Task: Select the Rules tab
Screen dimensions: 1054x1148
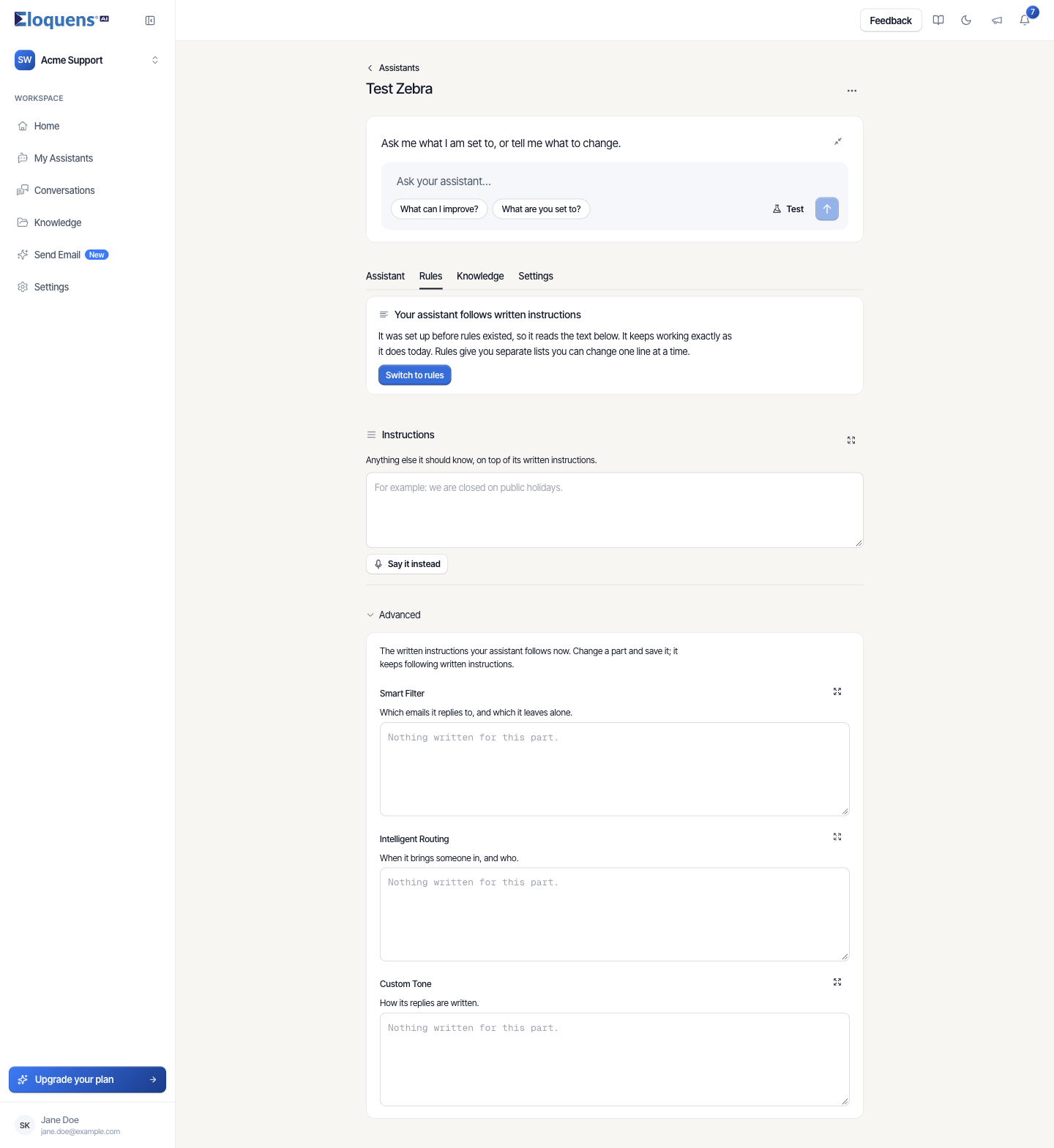Action: tap(430, 276)
